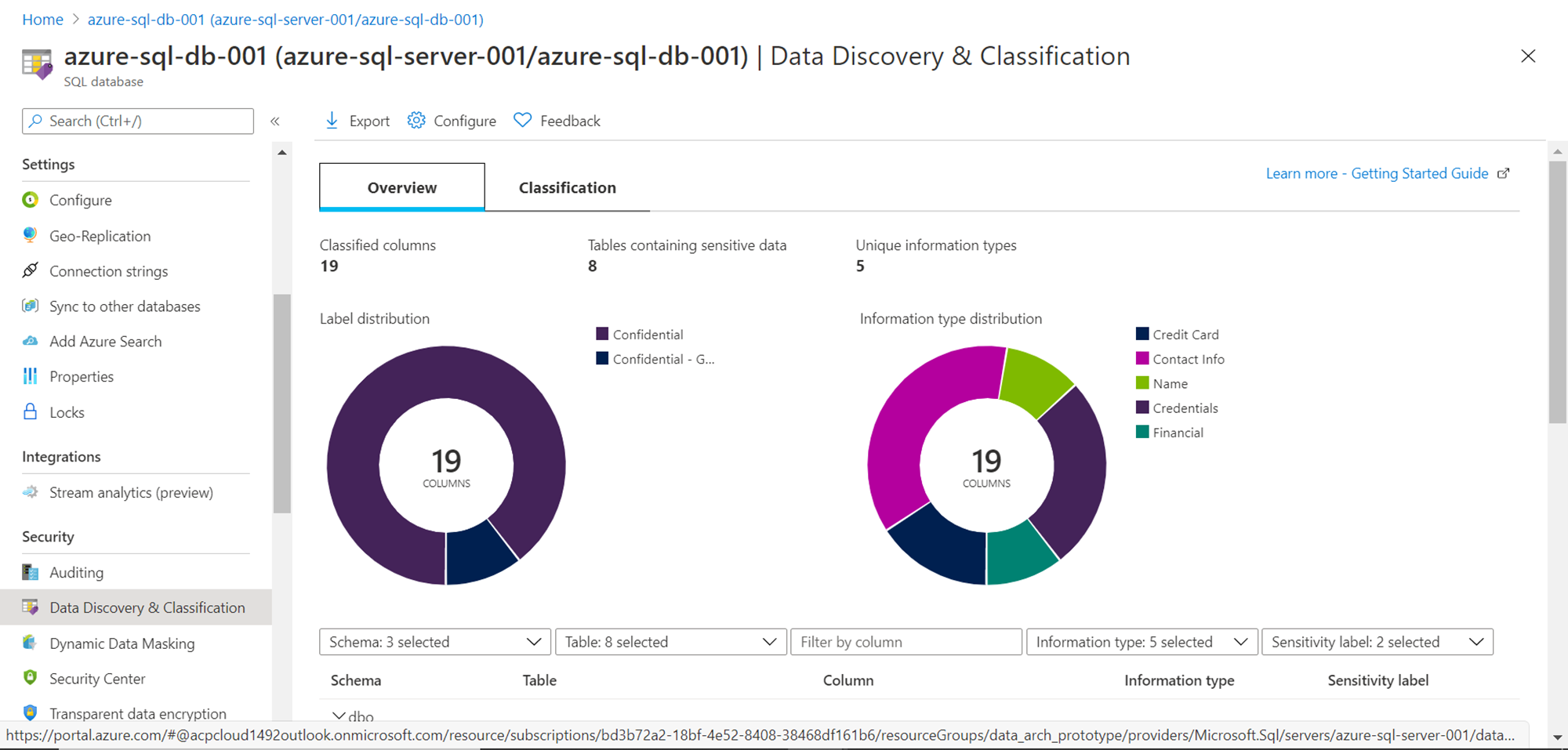Switch to the Classification tab

(x=568, y=187)
